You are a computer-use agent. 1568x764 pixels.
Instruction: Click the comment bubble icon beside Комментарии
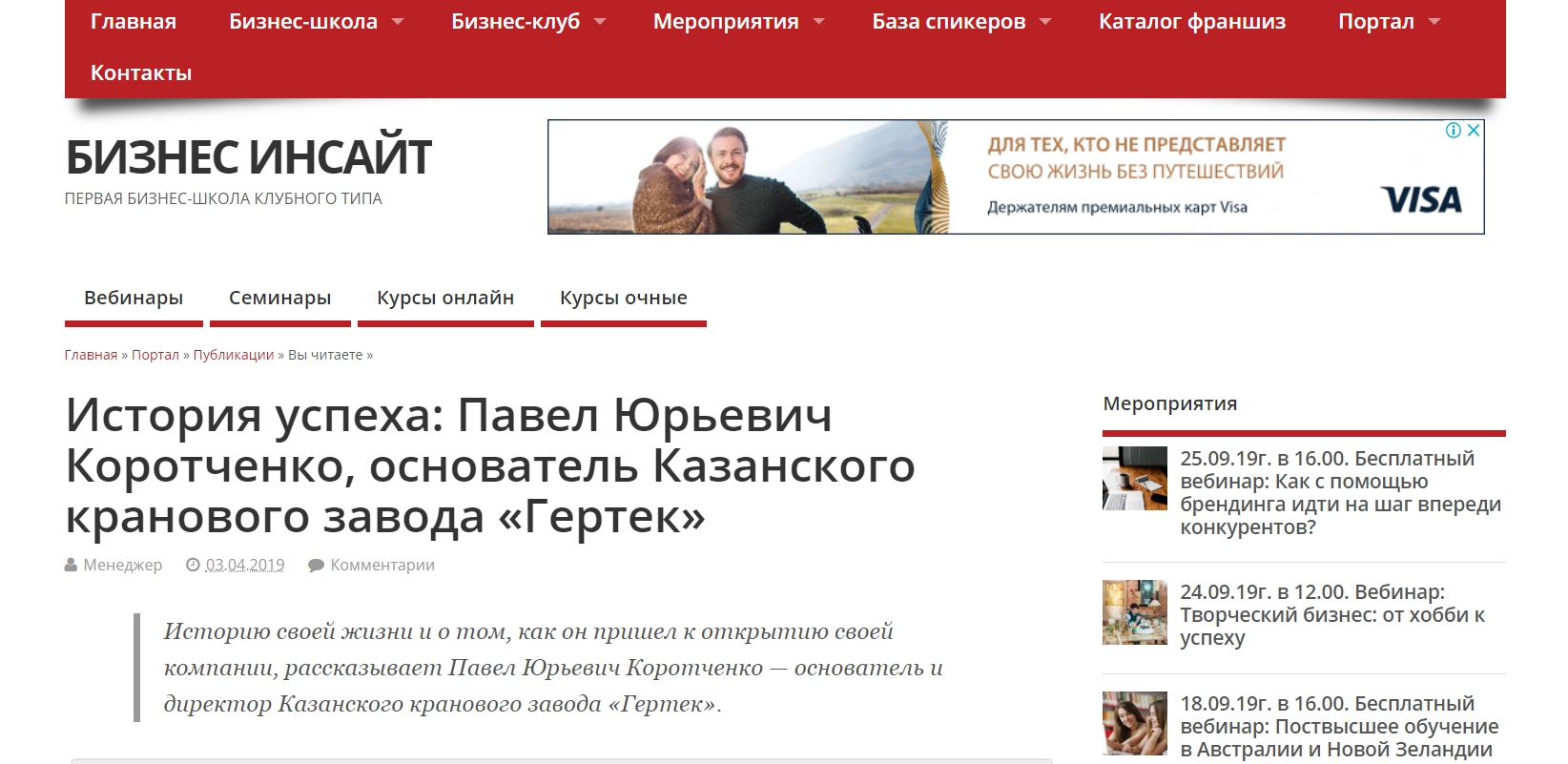(316, 566)
